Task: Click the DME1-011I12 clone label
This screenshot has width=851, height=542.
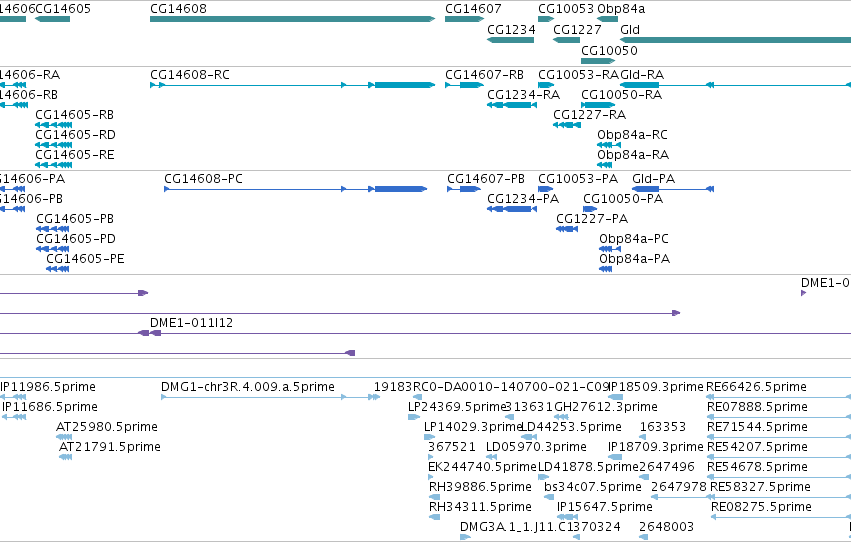Action: (x=192, y=323)
